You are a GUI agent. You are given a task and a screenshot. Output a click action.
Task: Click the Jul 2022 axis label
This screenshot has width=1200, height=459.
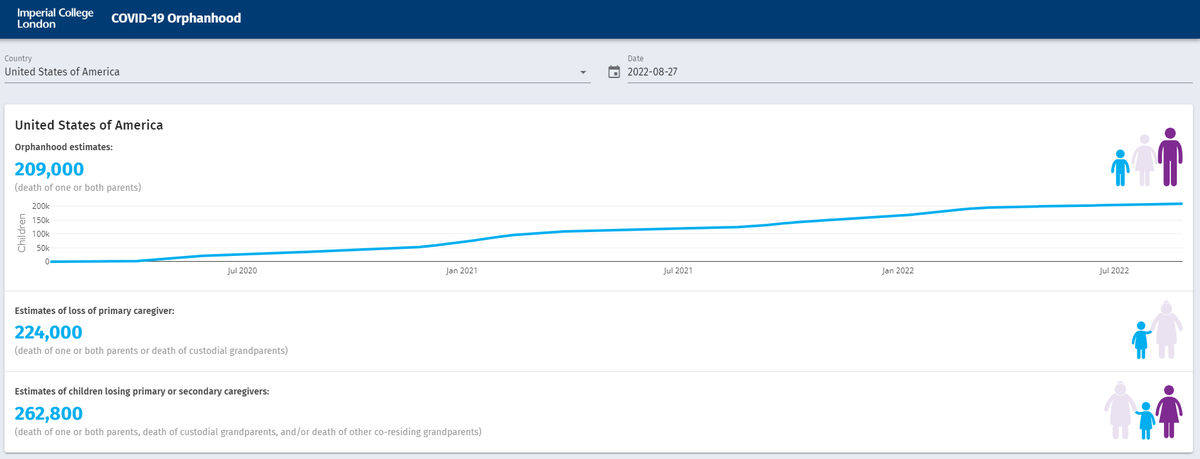click(1113, 271)
